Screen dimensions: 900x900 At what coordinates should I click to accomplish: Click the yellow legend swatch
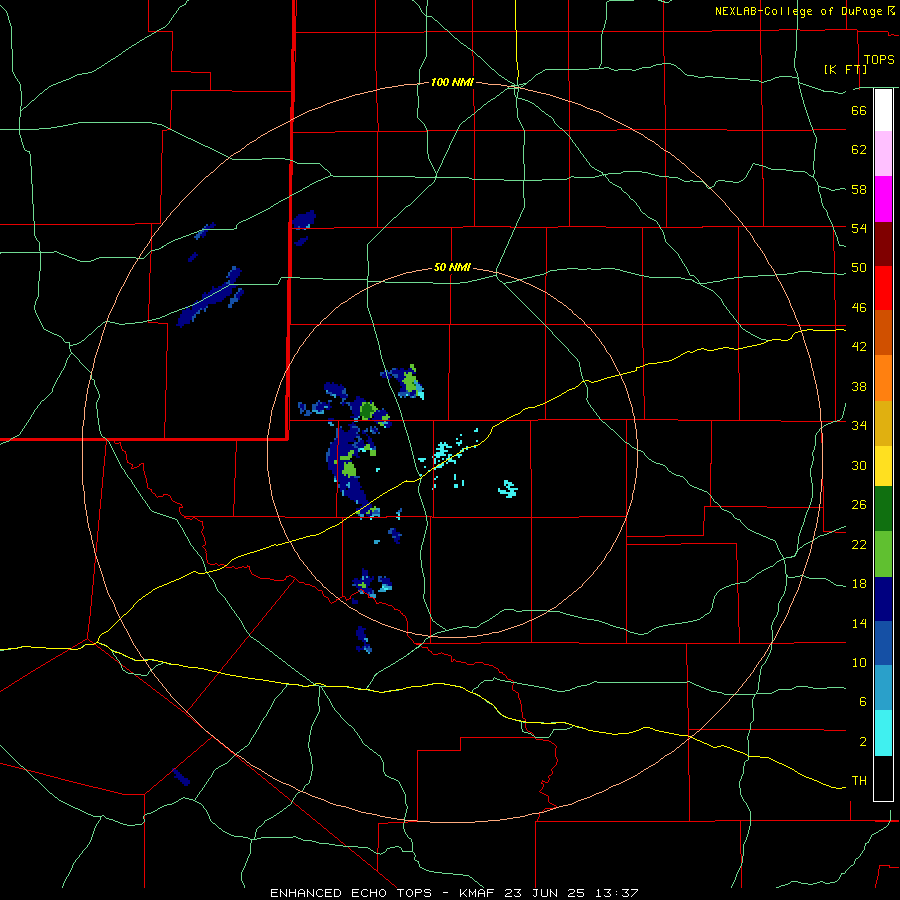883,466
